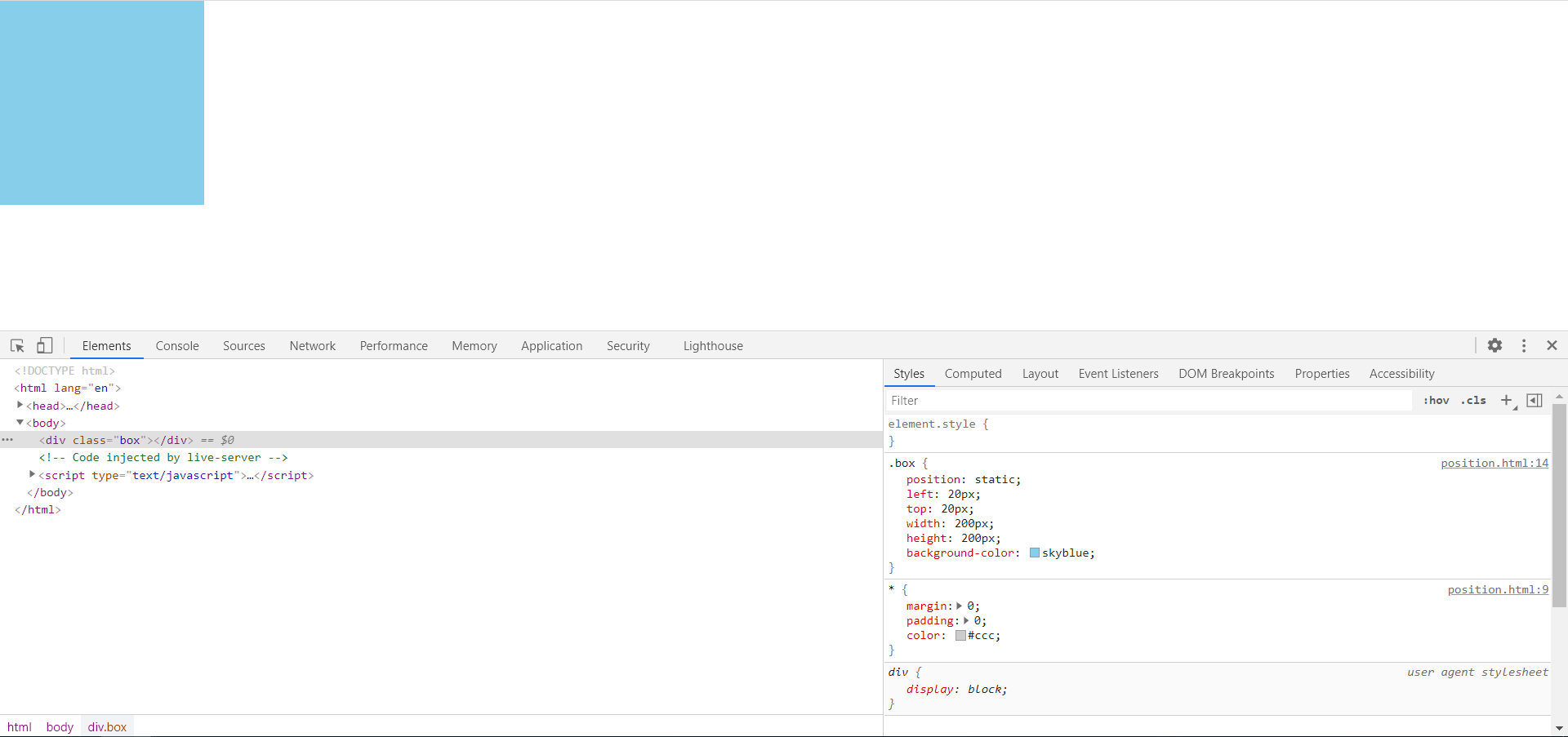Open DevTools settings gear
1568x737 pixels.
tap(1494, 345)
